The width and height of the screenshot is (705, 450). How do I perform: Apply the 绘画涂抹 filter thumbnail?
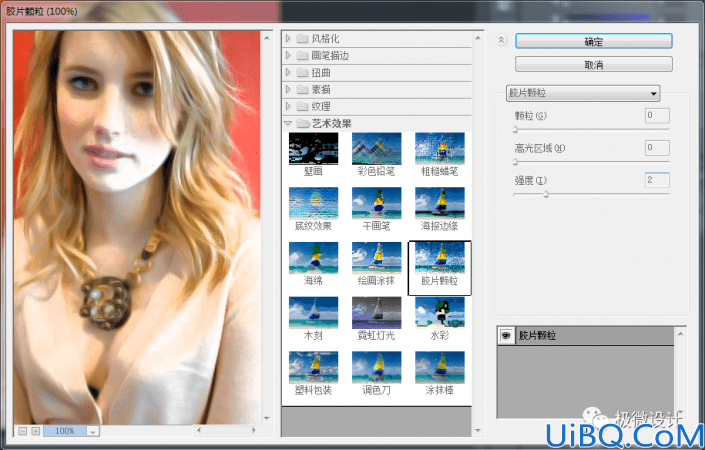tap(376, 258)
